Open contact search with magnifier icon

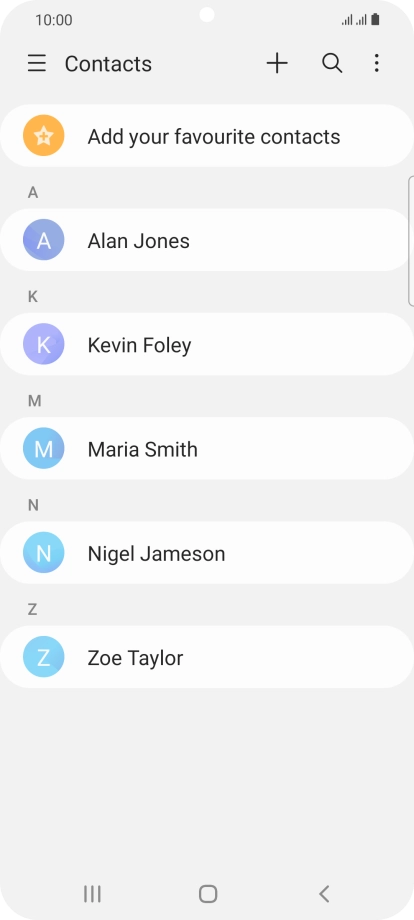332,63
